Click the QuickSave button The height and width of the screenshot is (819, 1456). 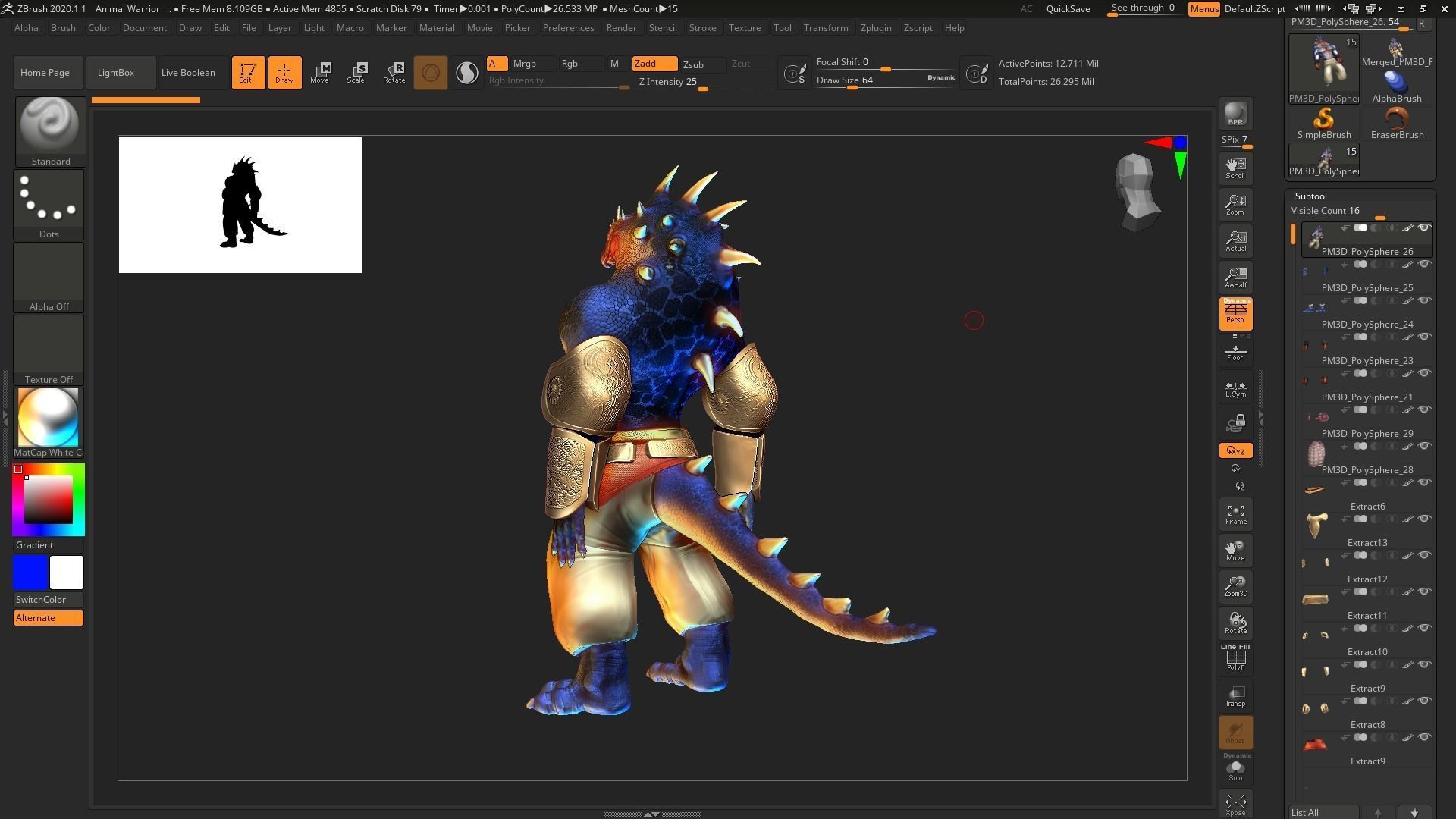pyautogui.click(x=1068, y=9)
